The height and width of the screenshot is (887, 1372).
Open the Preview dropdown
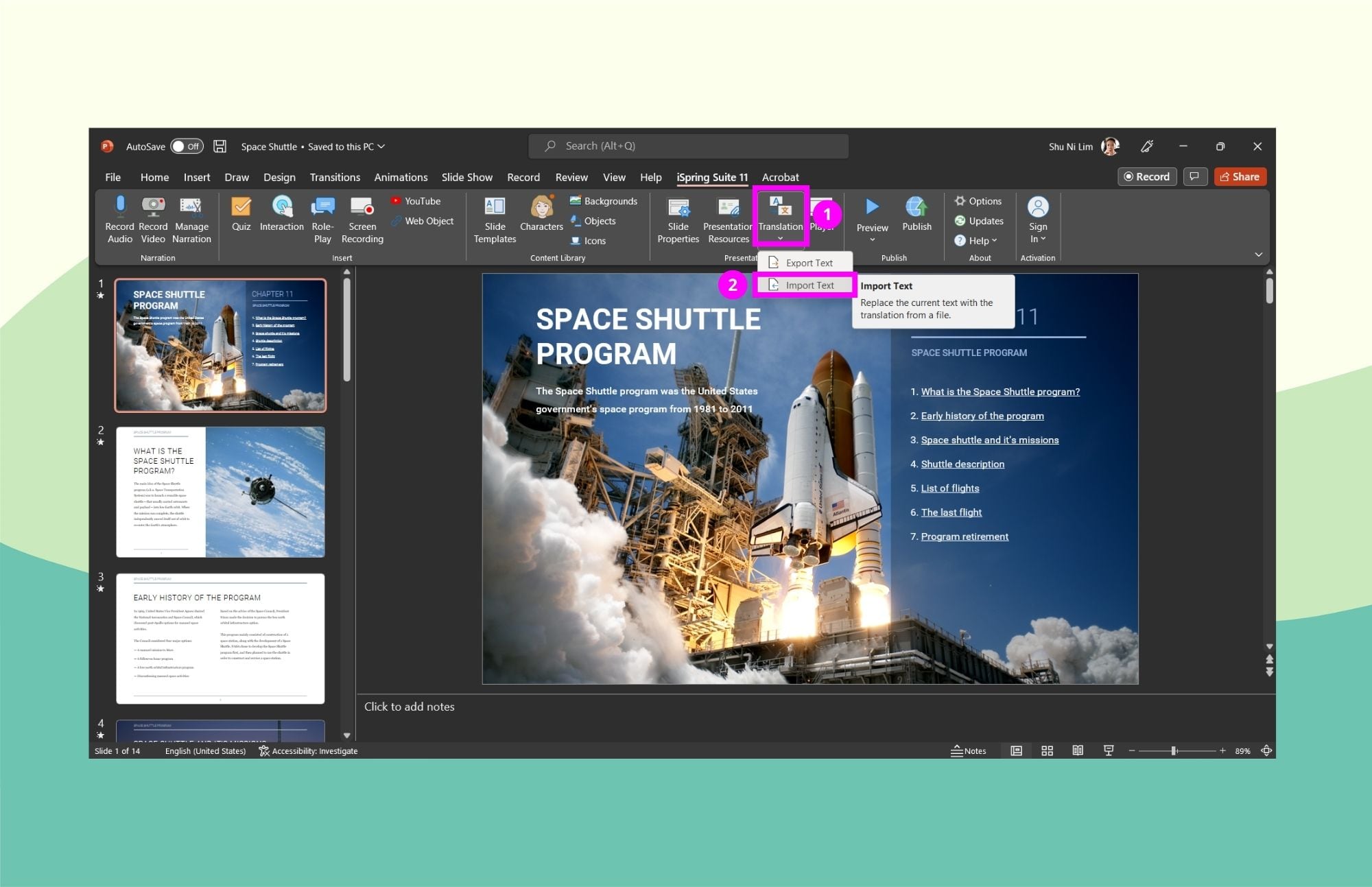[x=872, y=239]
